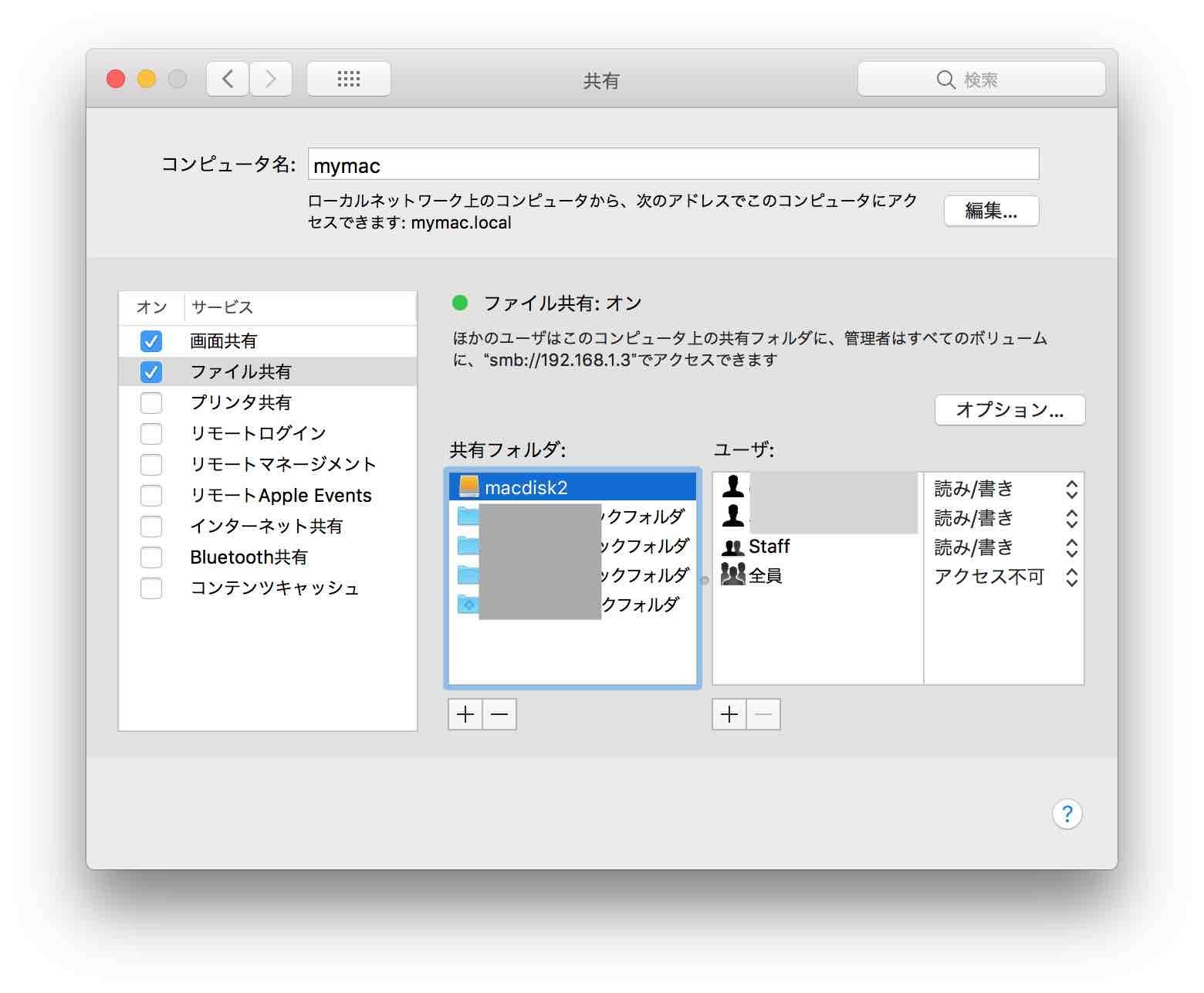Image resolution: width=1204 pixels, height=993 pixels.
Task: Go forward with the right chevron button
Action: click(x=271, y=79)
